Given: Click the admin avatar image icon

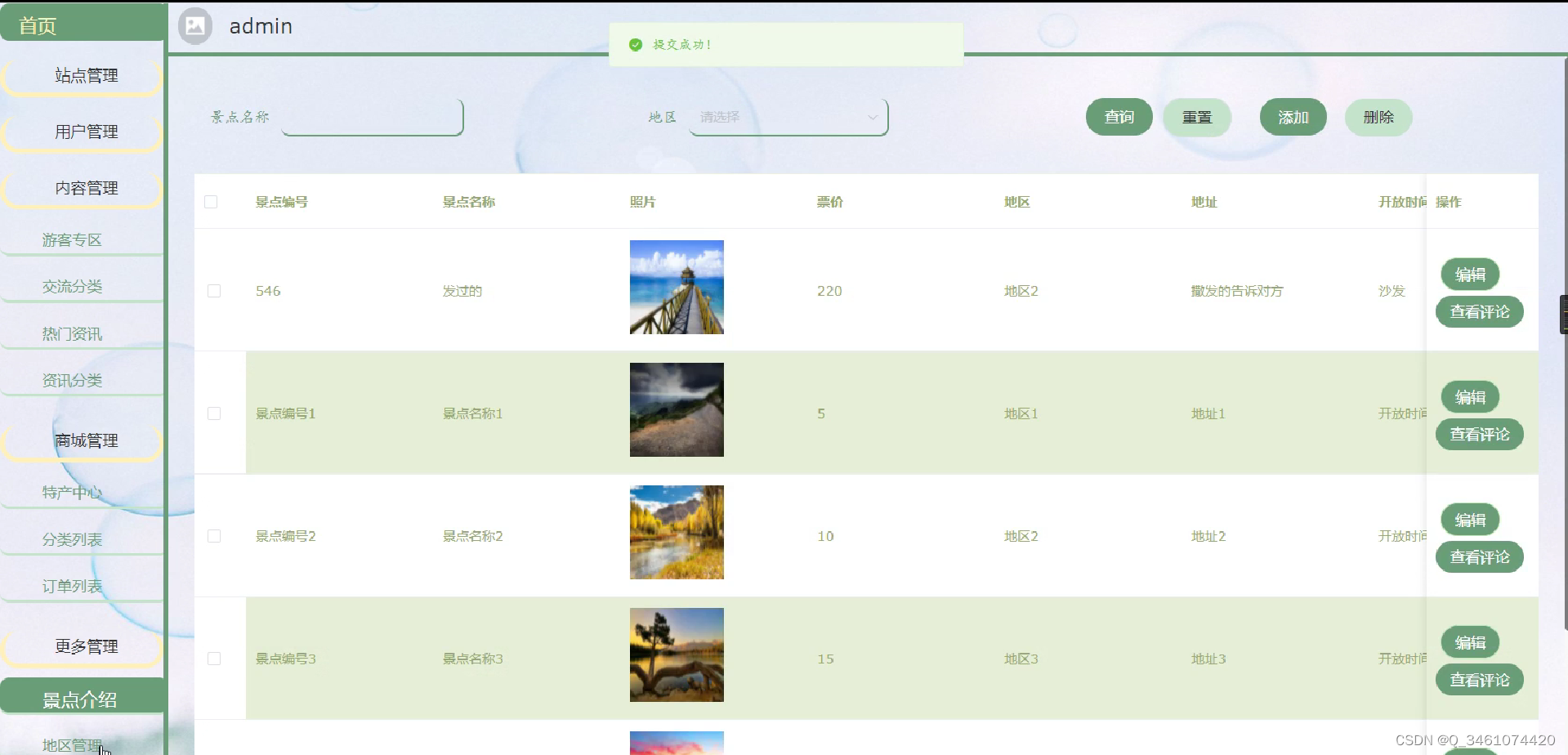Looking at the screenshot, I should click(195, 26).
